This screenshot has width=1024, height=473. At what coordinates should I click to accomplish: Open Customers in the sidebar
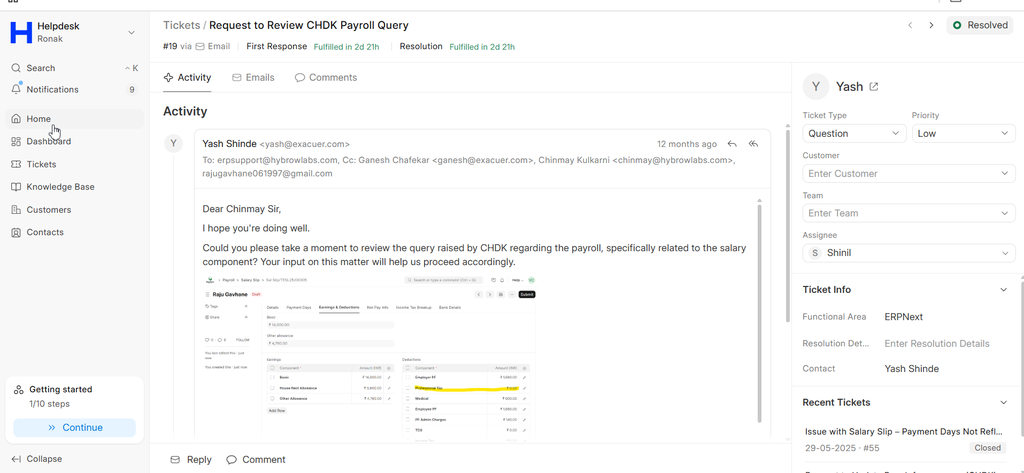[74, 210]
